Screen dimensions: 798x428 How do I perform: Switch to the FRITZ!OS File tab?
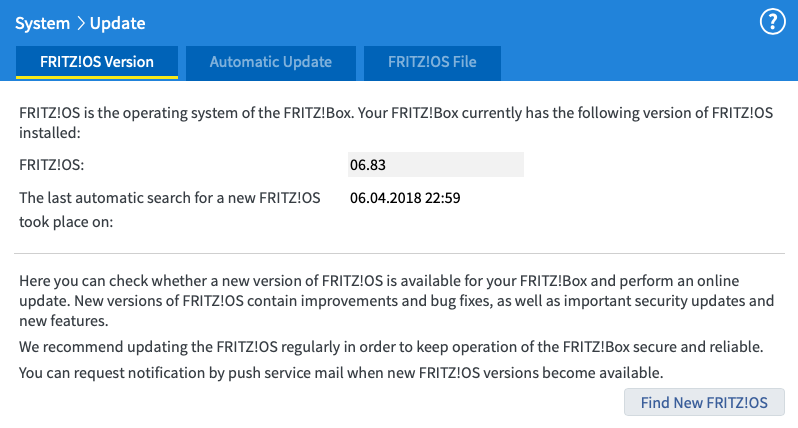(x=432, y=63)
